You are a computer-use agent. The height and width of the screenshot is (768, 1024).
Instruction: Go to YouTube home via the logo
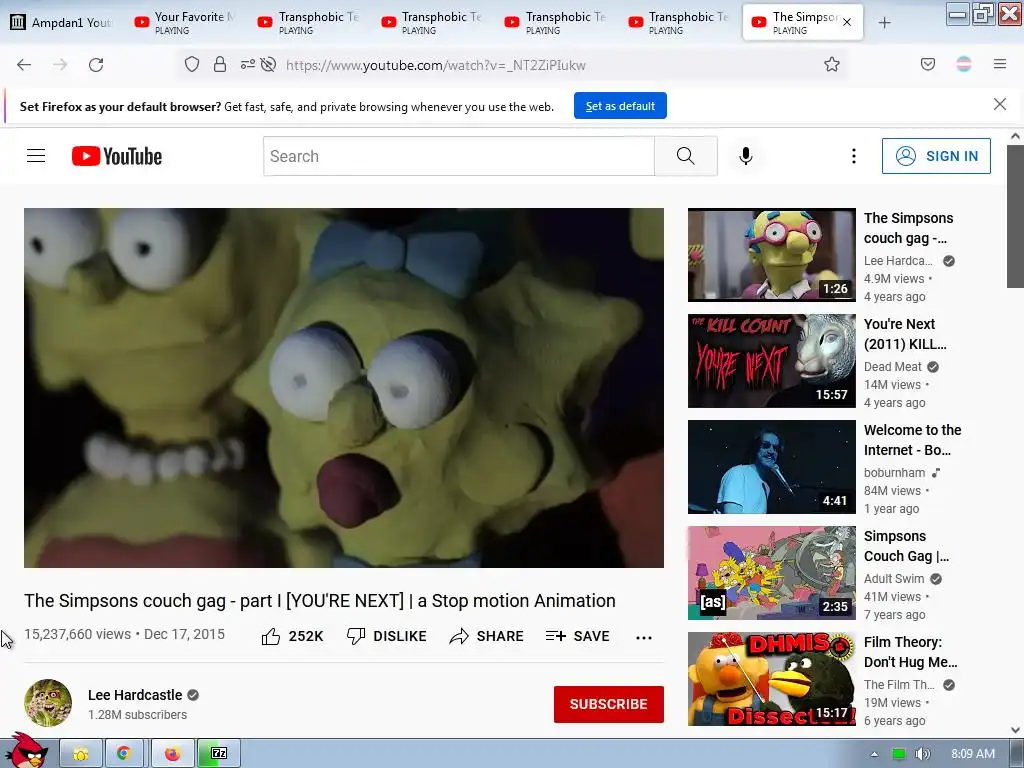coord(117,156)
